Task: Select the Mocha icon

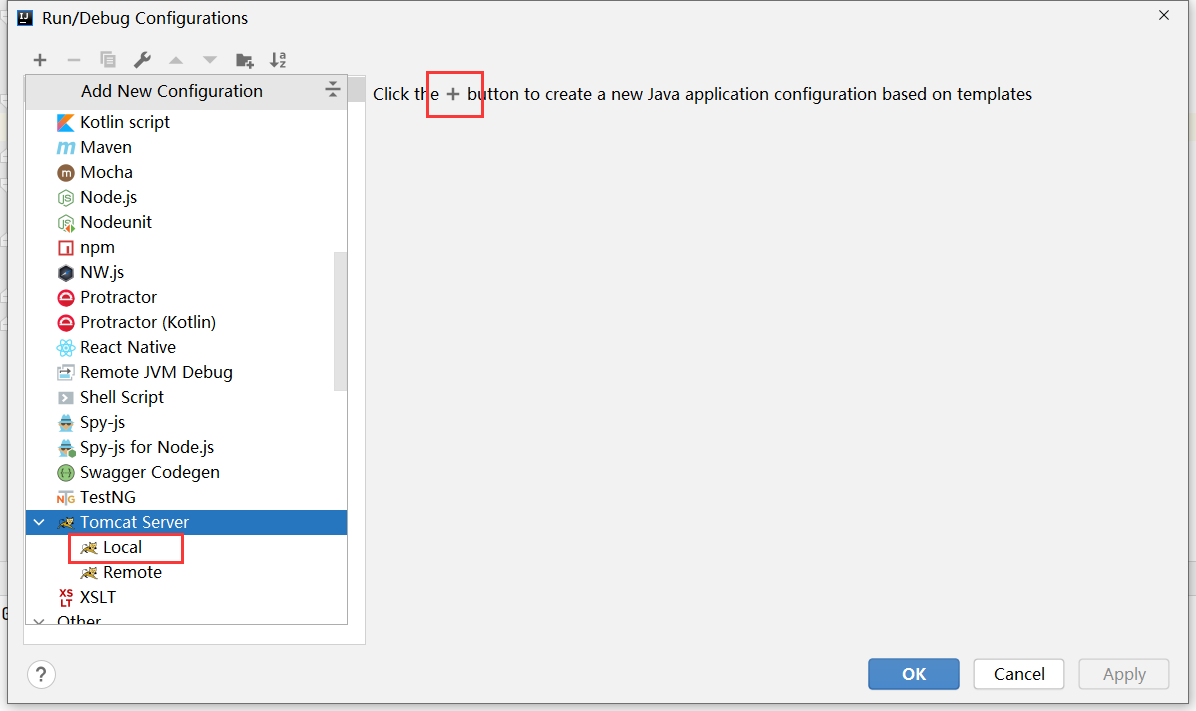Action: click(x=66, y=172)
